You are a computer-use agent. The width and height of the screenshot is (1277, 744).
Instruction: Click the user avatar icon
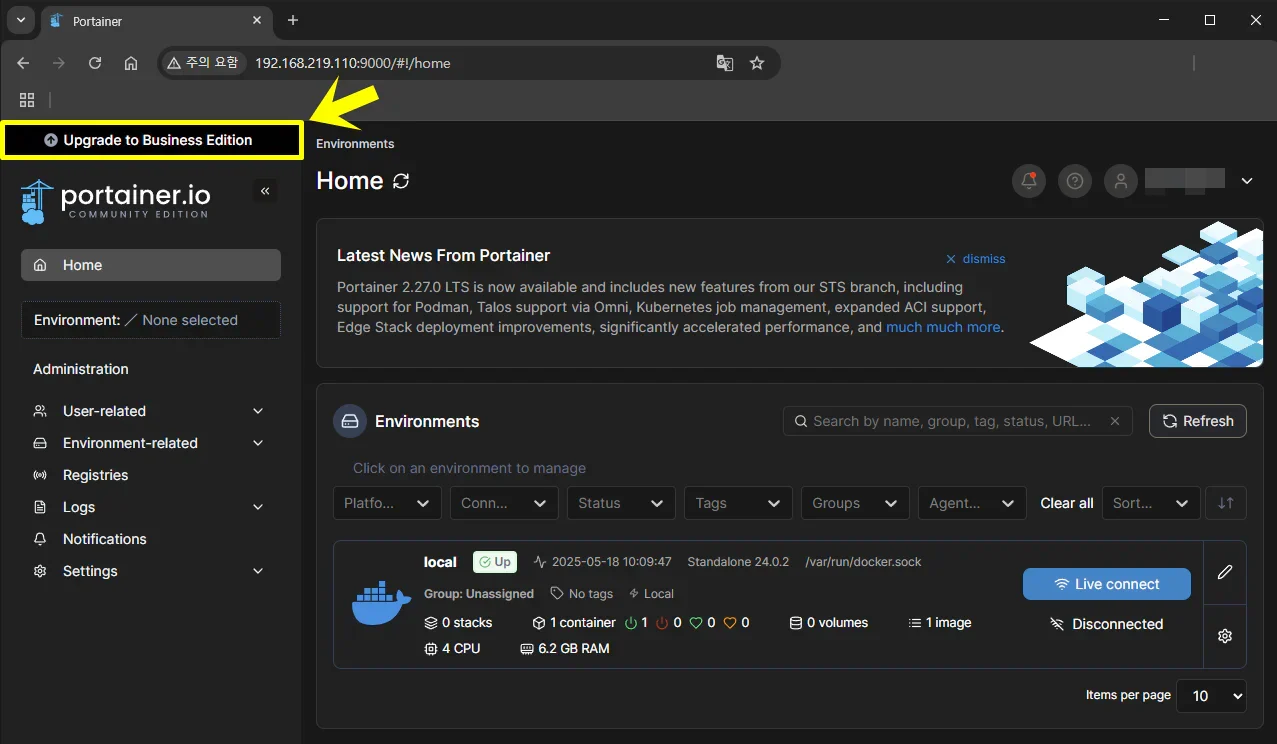1121,181
